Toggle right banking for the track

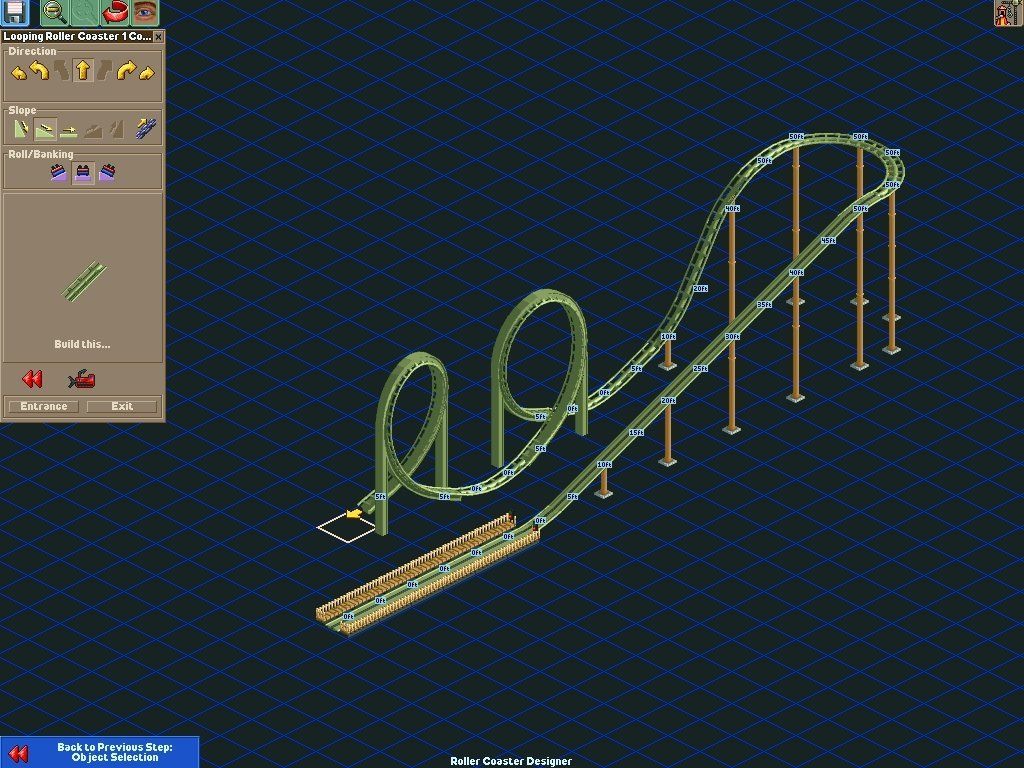pyautogui.click(x=107, y=173)
